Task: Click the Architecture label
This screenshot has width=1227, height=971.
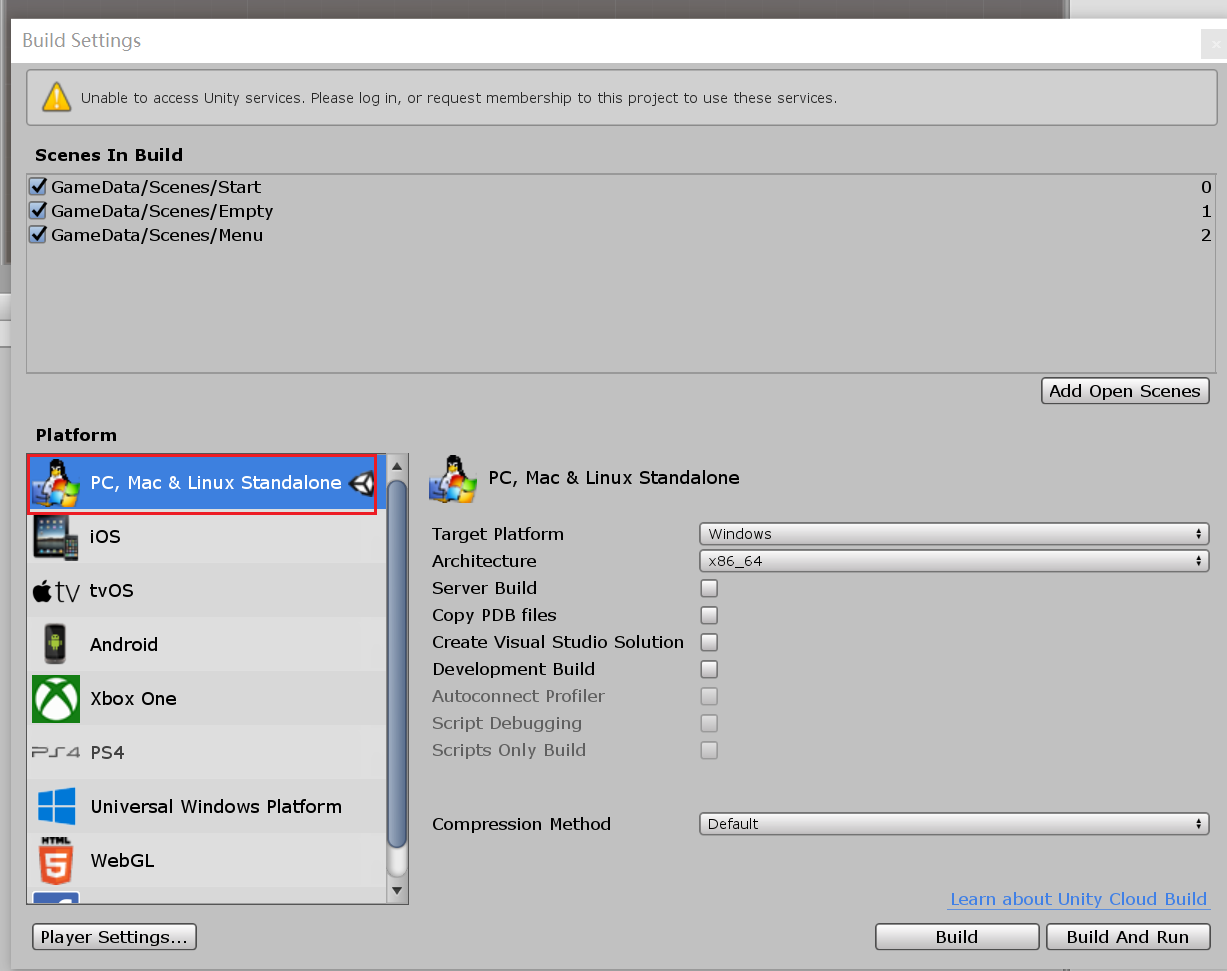Action: [x=484, y=561]
